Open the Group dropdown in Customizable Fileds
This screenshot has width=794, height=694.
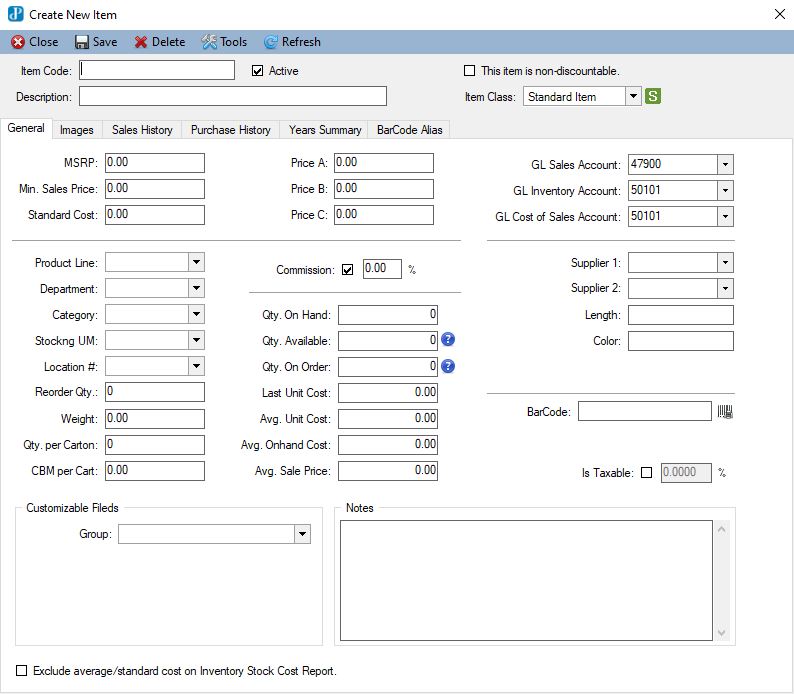coord(302,534)
